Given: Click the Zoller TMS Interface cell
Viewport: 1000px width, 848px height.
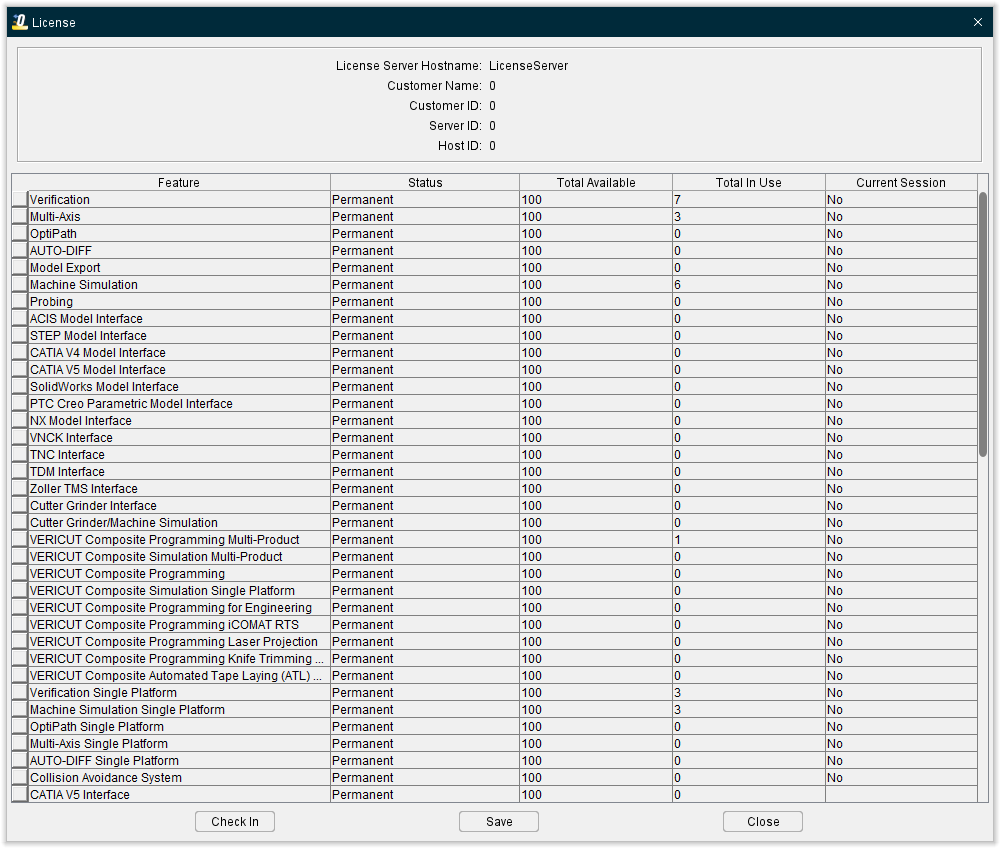Looking at the screenshot, I should (x=179, y=488).
